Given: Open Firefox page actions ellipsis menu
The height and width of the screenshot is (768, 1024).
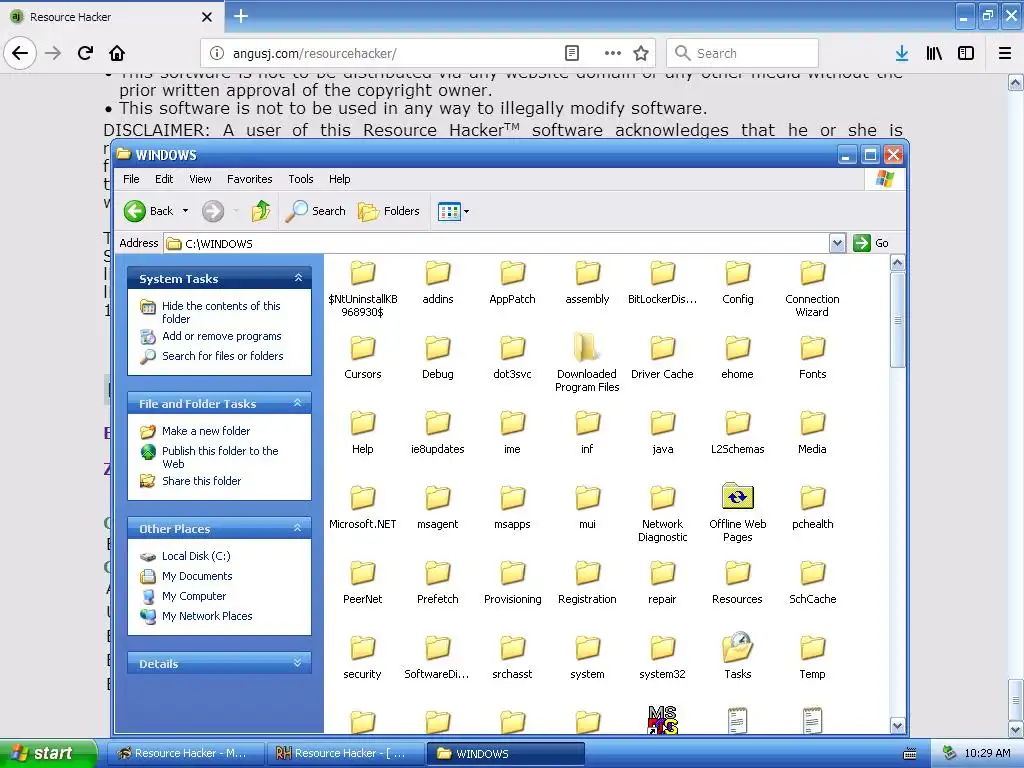Looking at the screenshot, I should click(613, 53).
